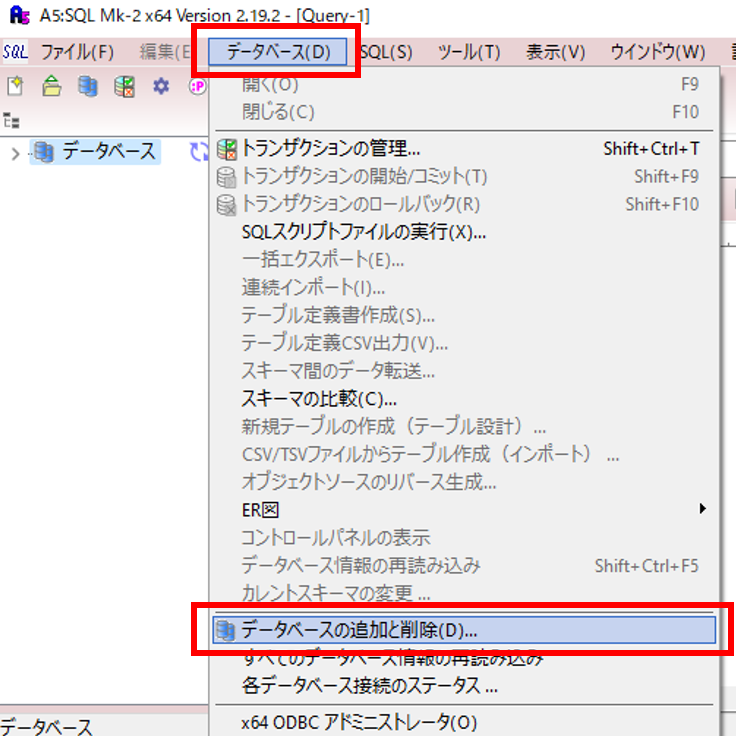Choose テーブル定義書作成(S)... entry
This screenshot has height=736, width=736.
(466, 315)
